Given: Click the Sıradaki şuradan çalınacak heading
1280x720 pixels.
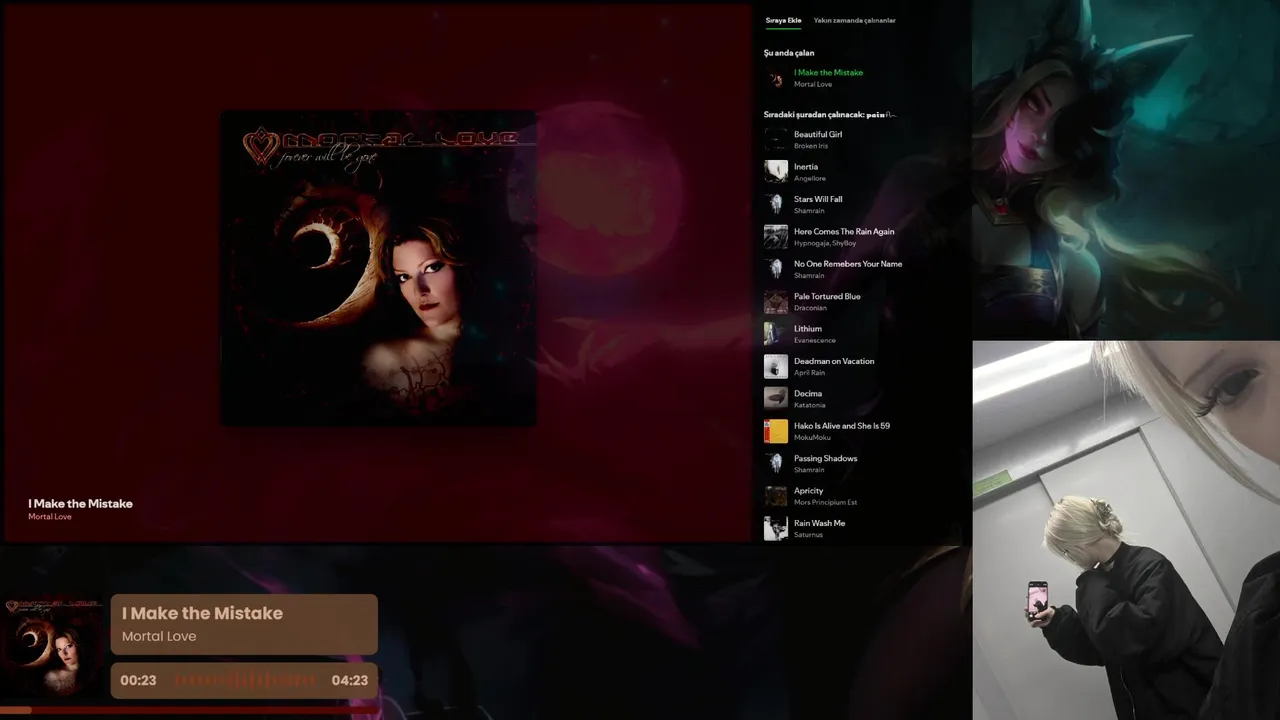Looking at the screenshot, I should pos(830,115).
